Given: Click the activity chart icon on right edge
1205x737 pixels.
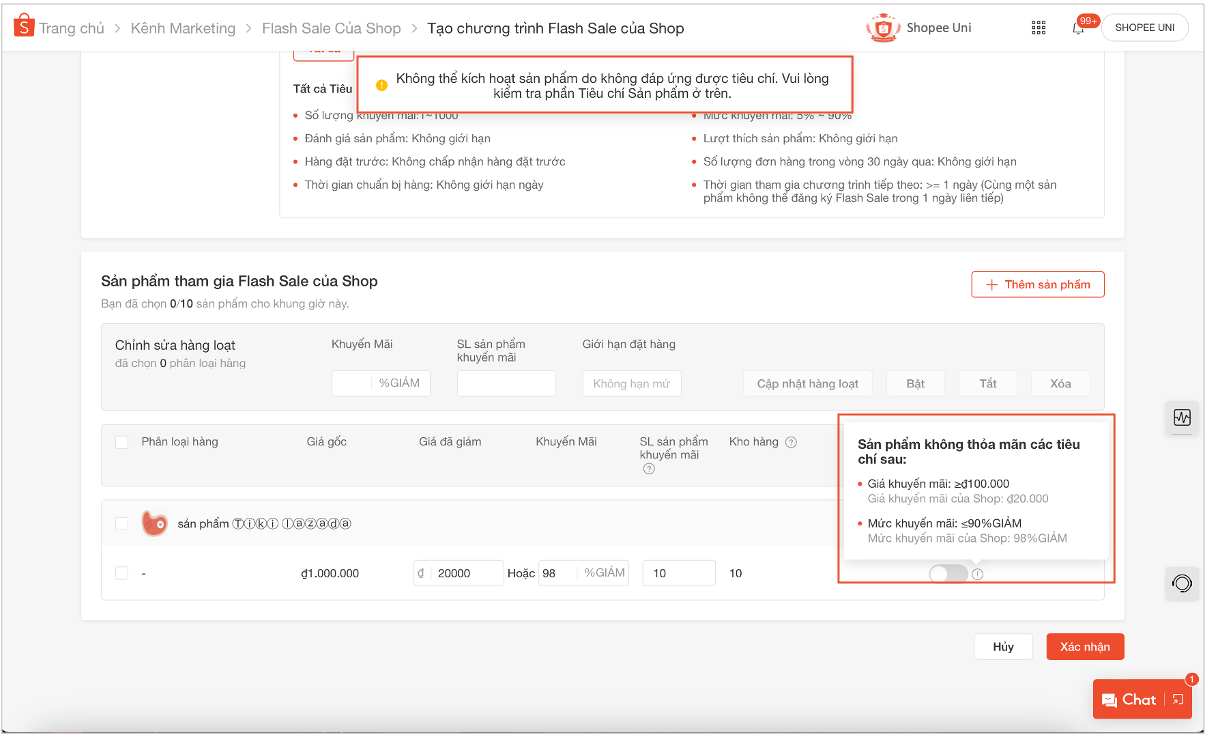Looking at the screenshot, I should (1182, 418).
